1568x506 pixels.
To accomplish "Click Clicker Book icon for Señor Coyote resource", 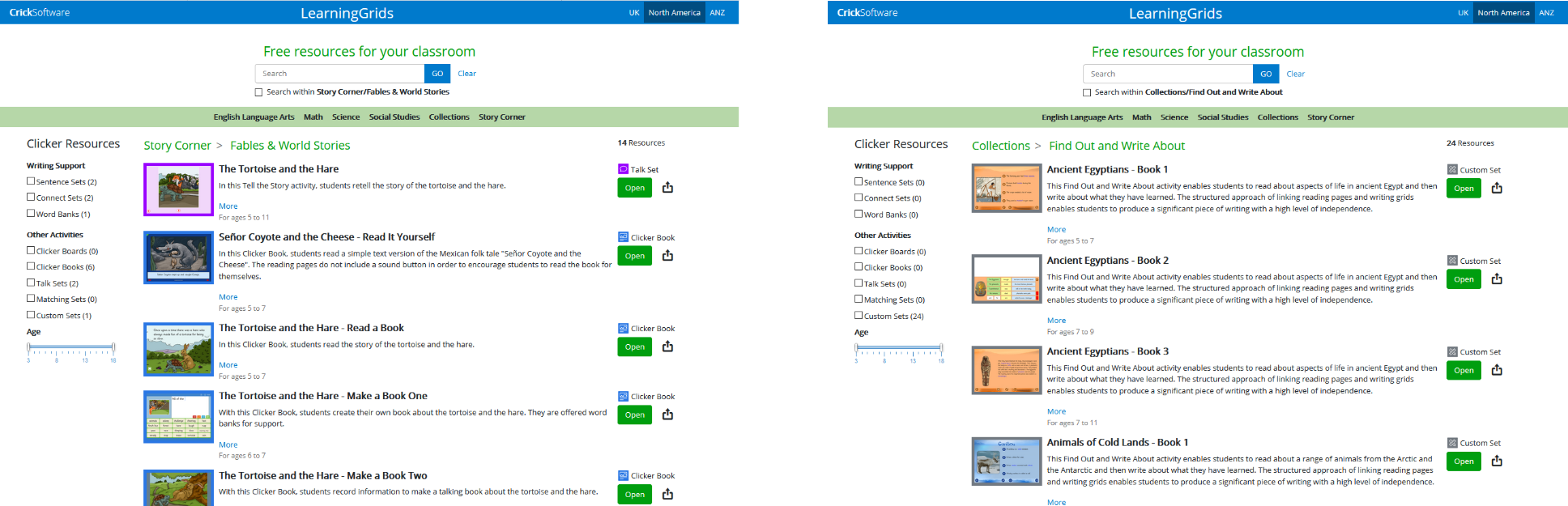I will click(x=623, y=237).
